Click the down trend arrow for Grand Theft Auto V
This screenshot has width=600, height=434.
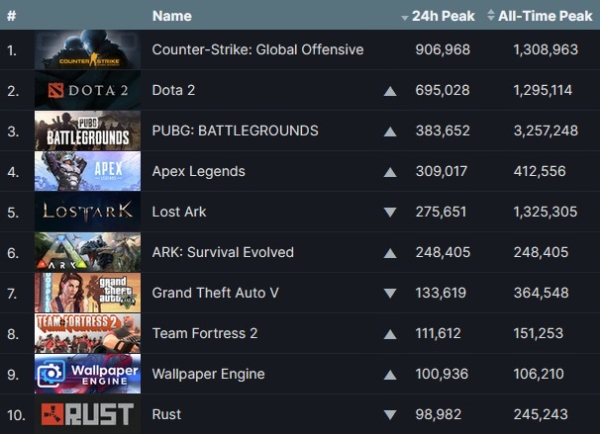pyautogui.click(x=390, y=293)
